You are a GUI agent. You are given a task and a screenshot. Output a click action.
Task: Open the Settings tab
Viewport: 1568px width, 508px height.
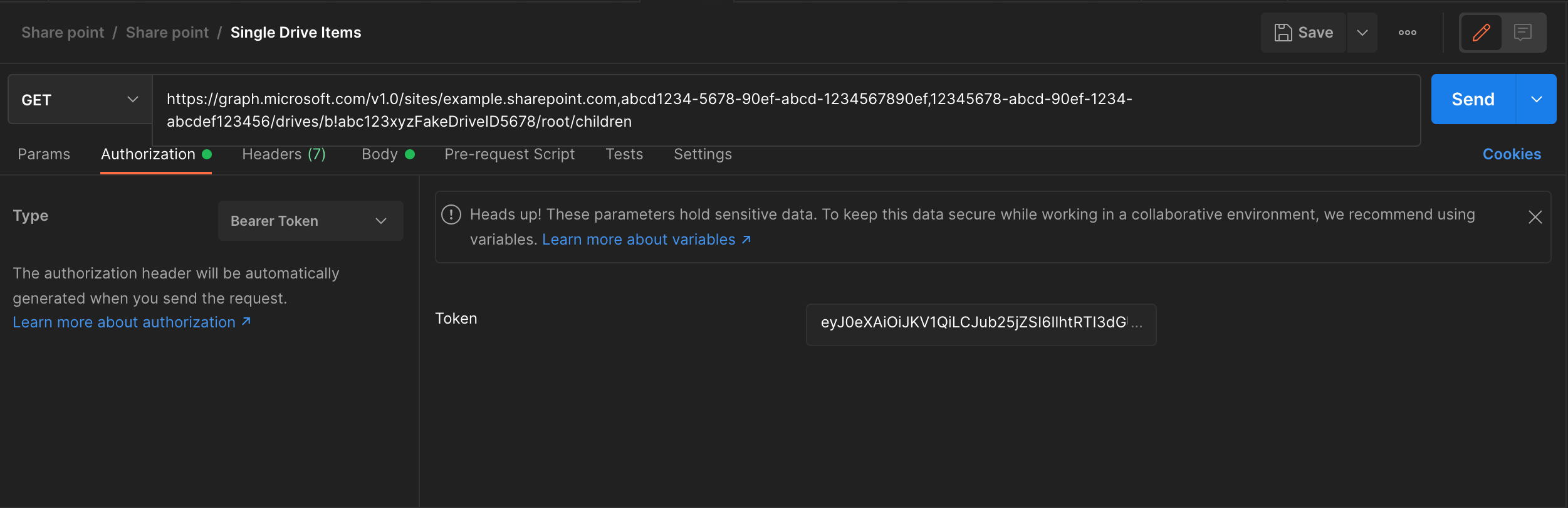tap(703, 154)
